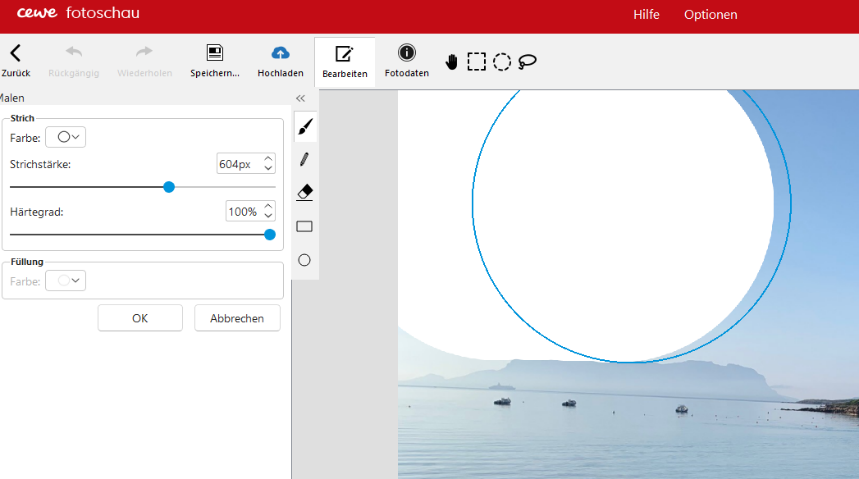Image resolution: width=859 pixels, height=479 pixels.
Task: Confirm painting with the OK button
Action: coord(140,318)
